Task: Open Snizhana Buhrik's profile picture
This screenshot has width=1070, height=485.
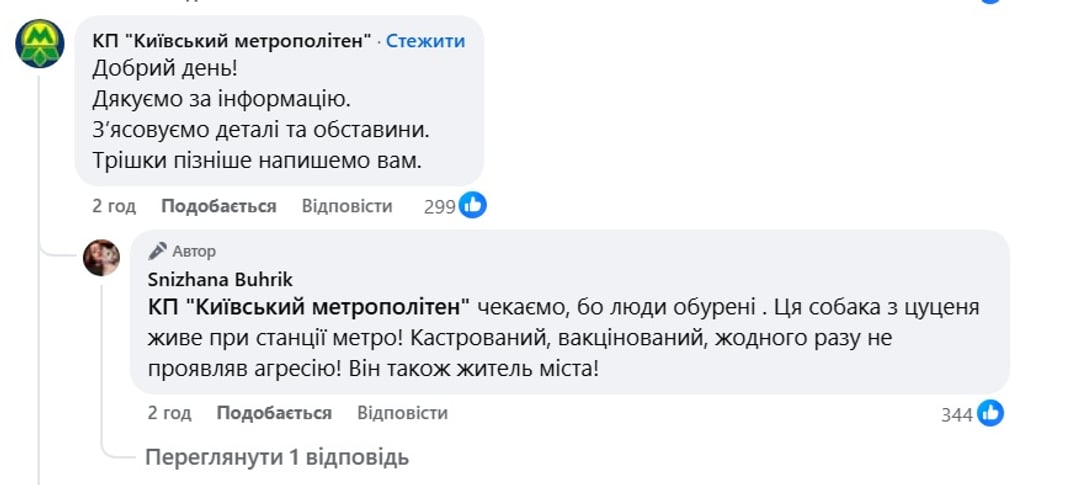Action: click(101, 258)
